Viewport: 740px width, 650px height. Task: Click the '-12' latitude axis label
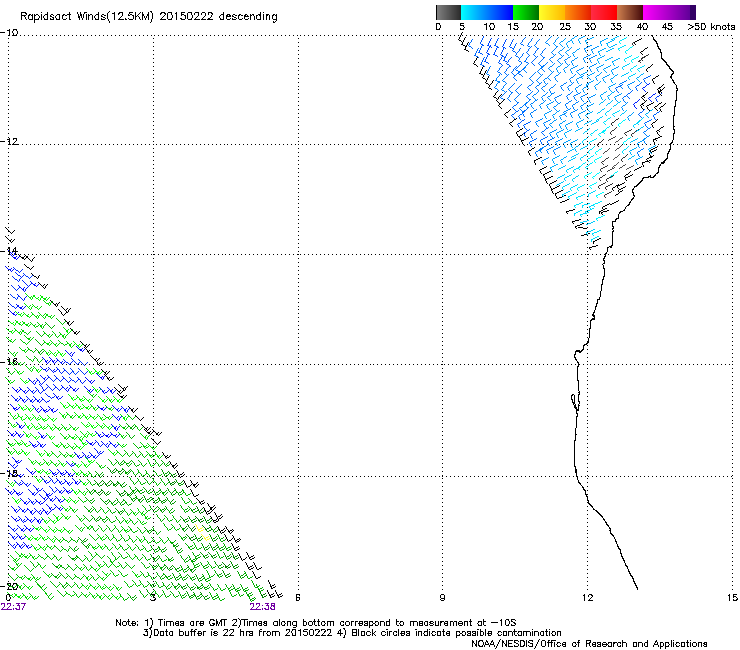coord(10,142)
